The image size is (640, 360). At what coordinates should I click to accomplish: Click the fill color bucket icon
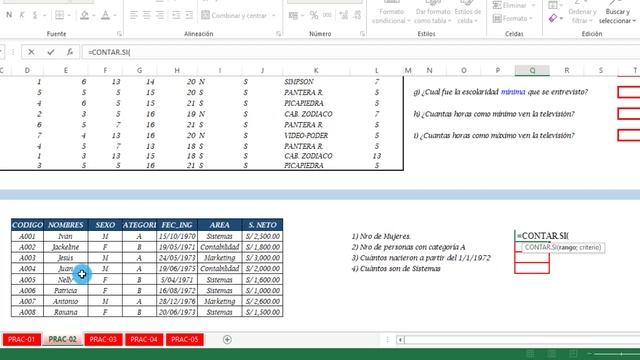(84, 15)
